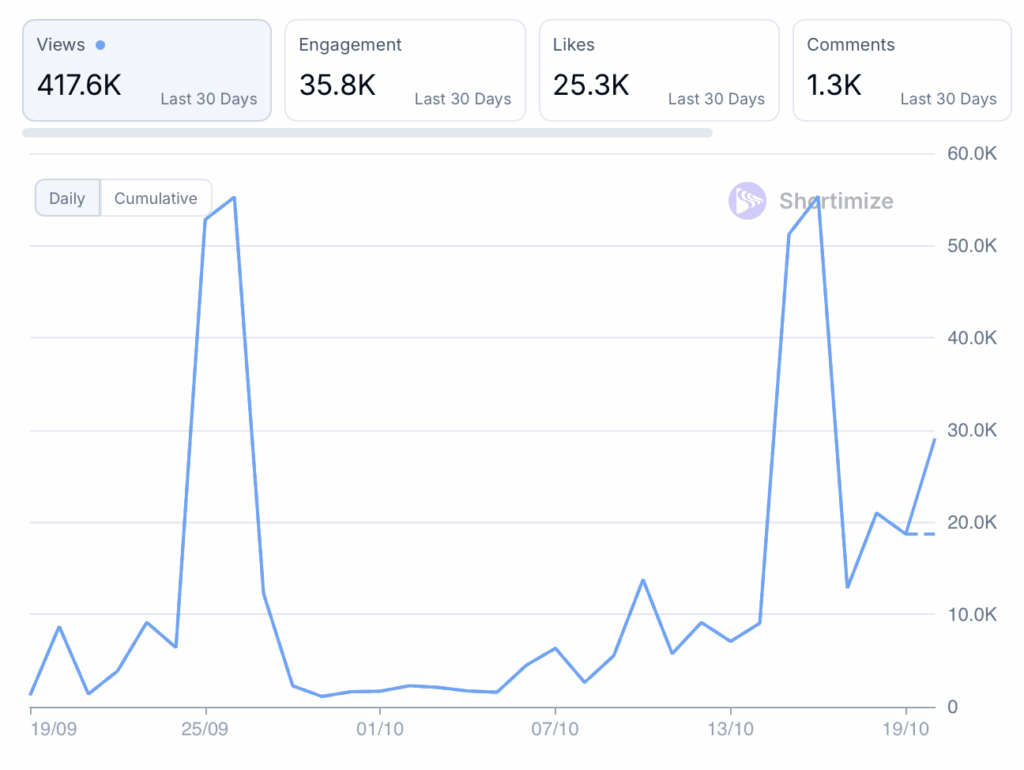
Task: Select the Views metric card
Action: coord(147,70)
